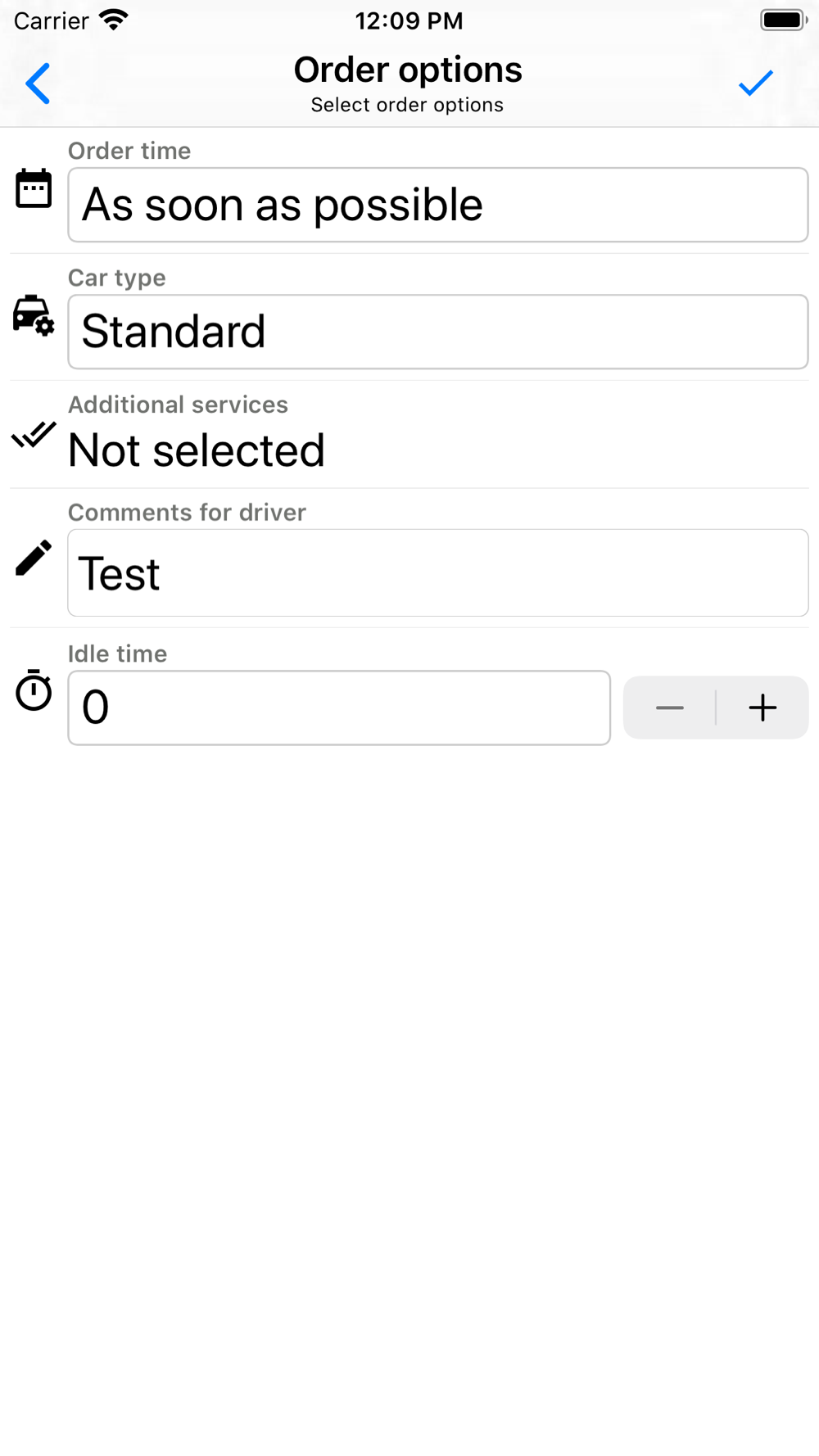Tap the Idle time value field
The height and width of the screenshot is (1456, 819).
point(339,708)
